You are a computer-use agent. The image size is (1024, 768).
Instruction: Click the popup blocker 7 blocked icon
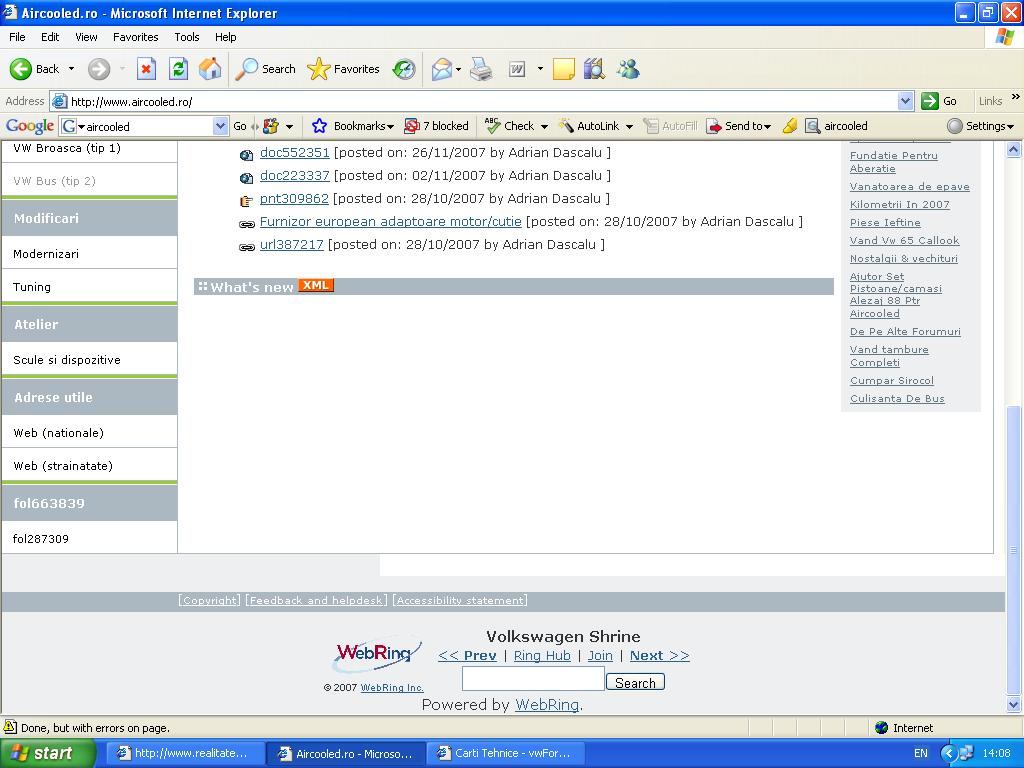[x=411, y=126]
